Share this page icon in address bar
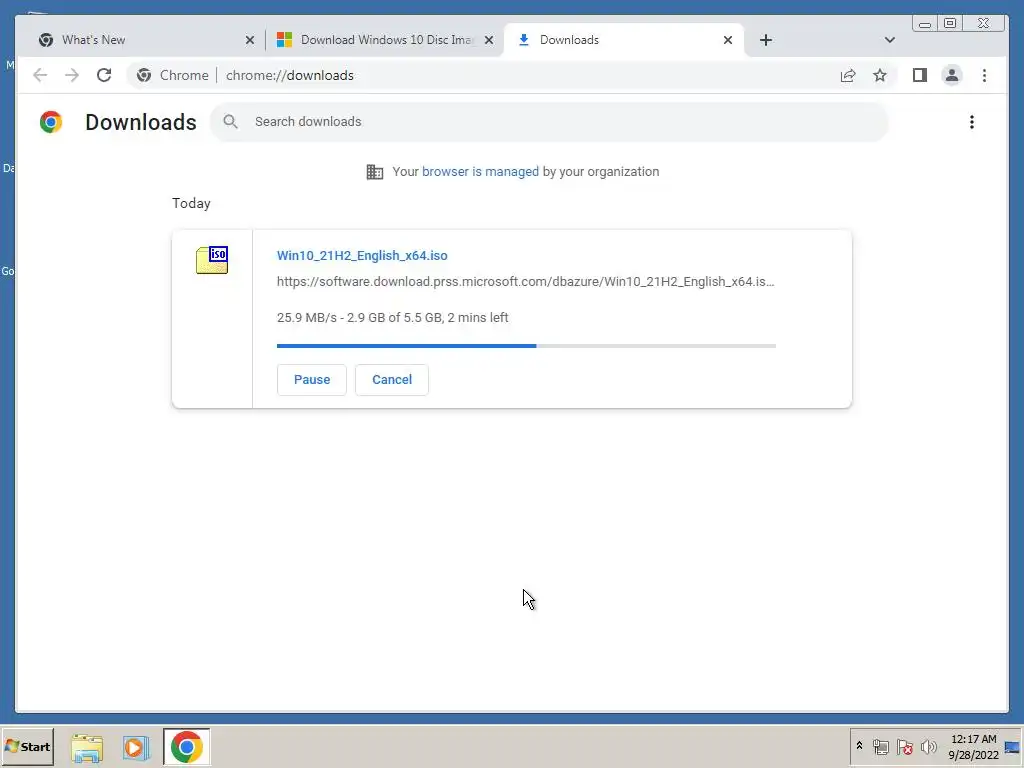The image size is (1024, 768). 848,75
